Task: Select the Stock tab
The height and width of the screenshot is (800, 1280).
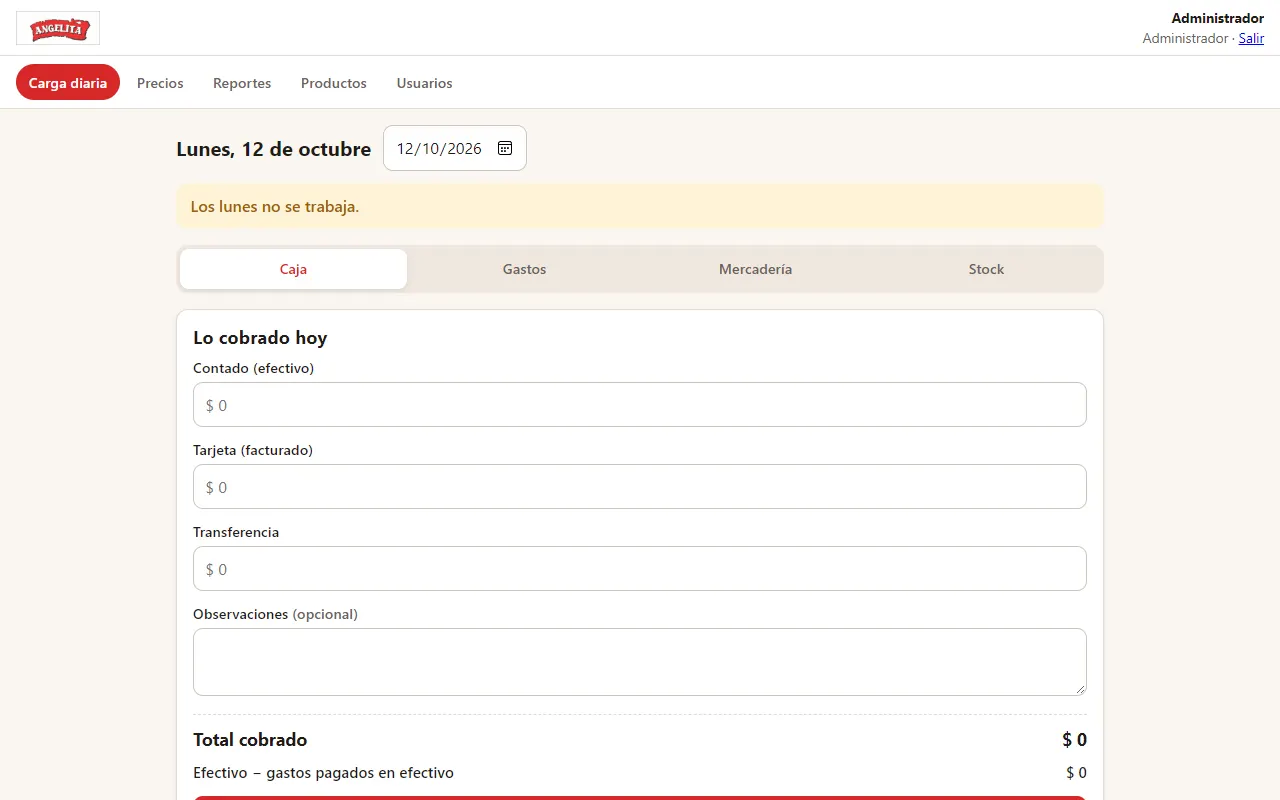Action: tap(986, 269)
